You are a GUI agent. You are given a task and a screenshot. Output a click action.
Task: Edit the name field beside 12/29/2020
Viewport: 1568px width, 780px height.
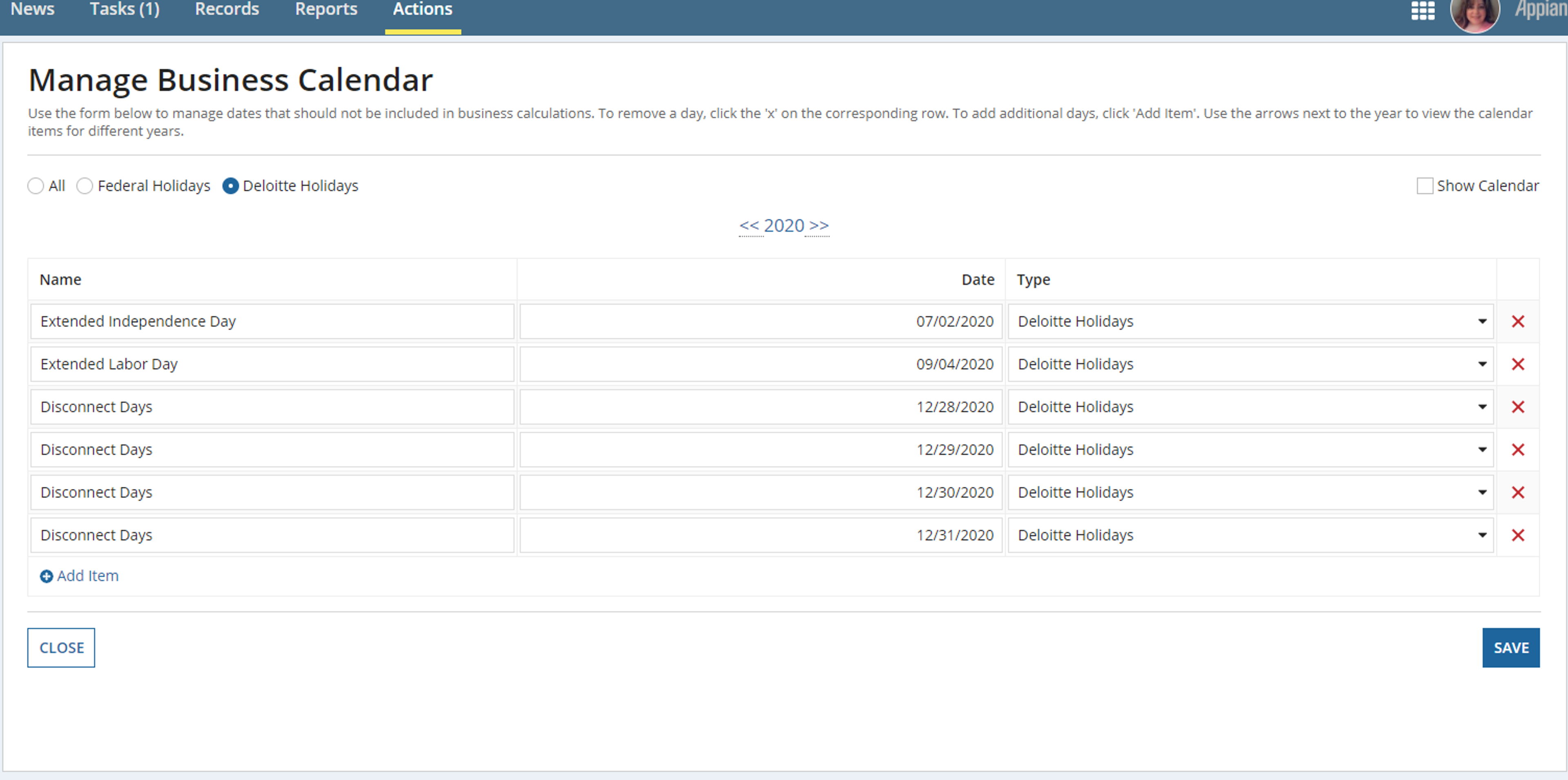[x=272, y=450]
